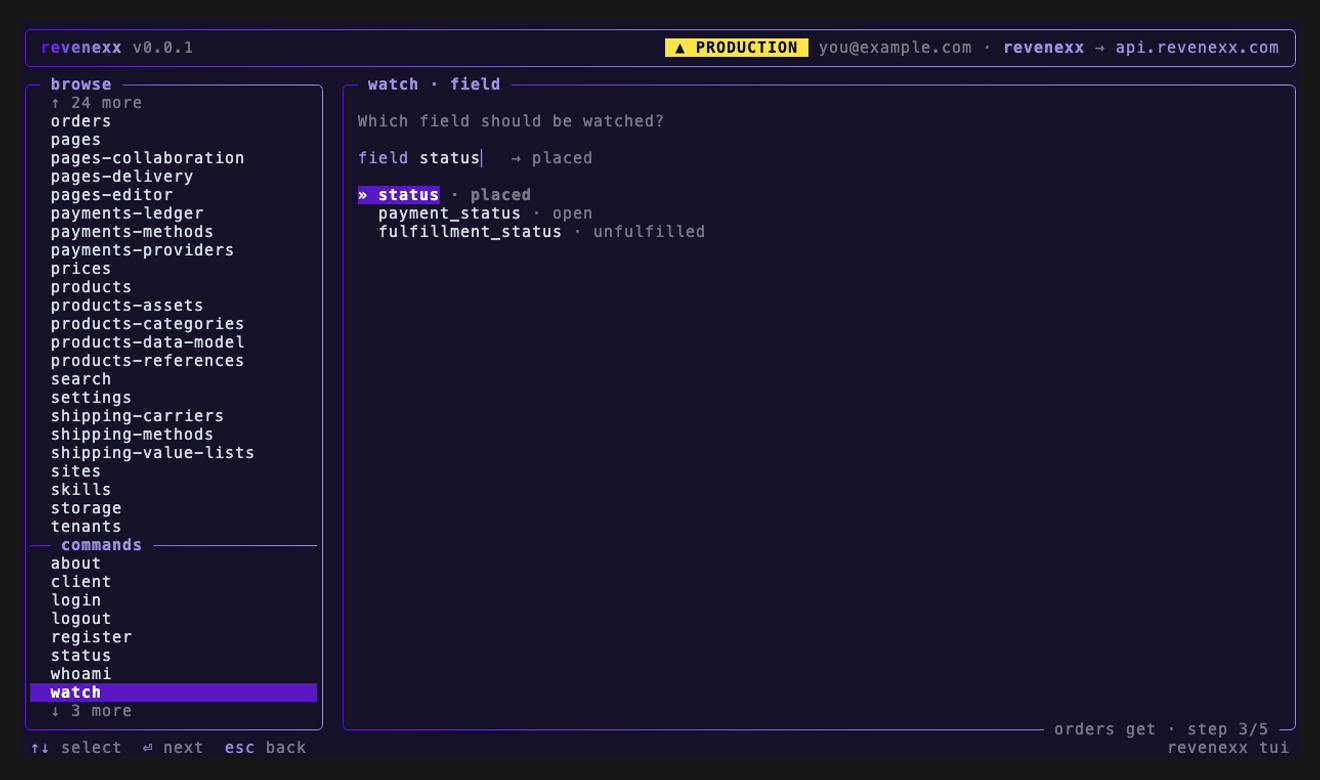Choose the login command
The width and height of the screenshot is (1320, 780).
(76, 600)
